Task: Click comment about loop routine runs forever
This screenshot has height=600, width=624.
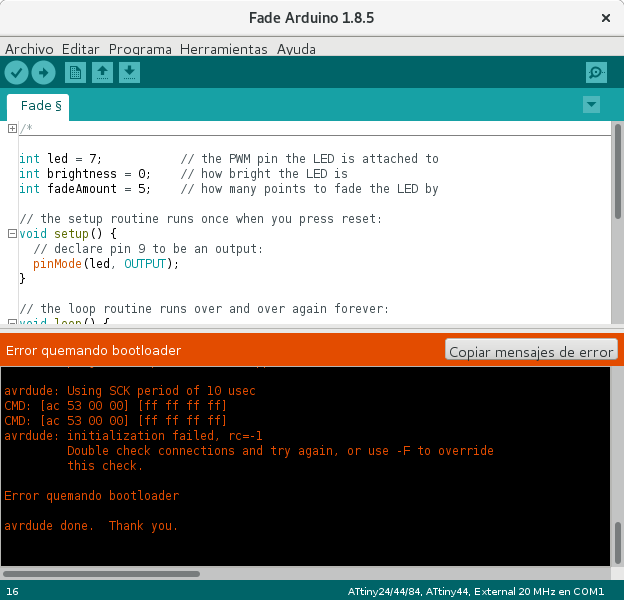Action: [x=204, y=308]
